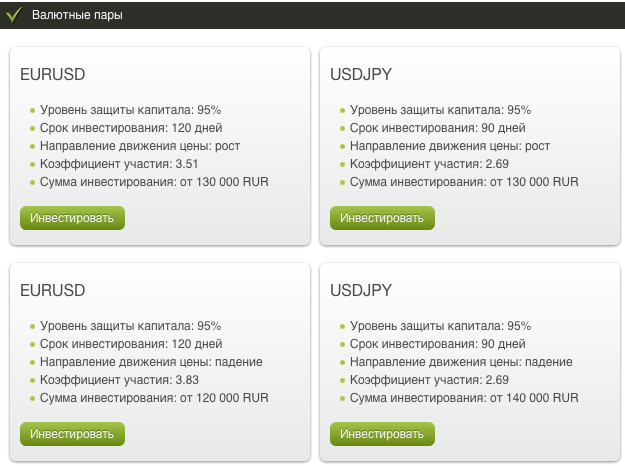Click направление падение line in bottom USDJPY card
This screenshot has height=466, width=625.
point(461,362)
